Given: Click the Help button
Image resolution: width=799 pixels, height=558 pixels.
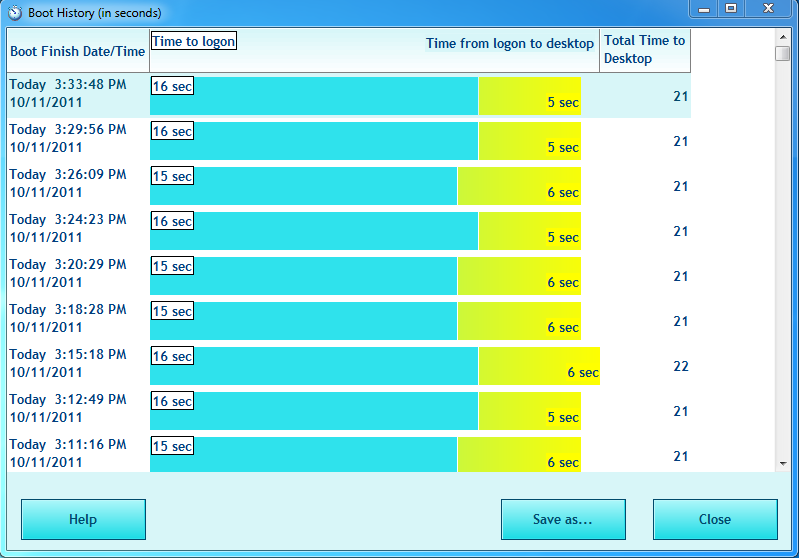Looking at the screenshot, I should pyautogui.click(x=83, y=519).
